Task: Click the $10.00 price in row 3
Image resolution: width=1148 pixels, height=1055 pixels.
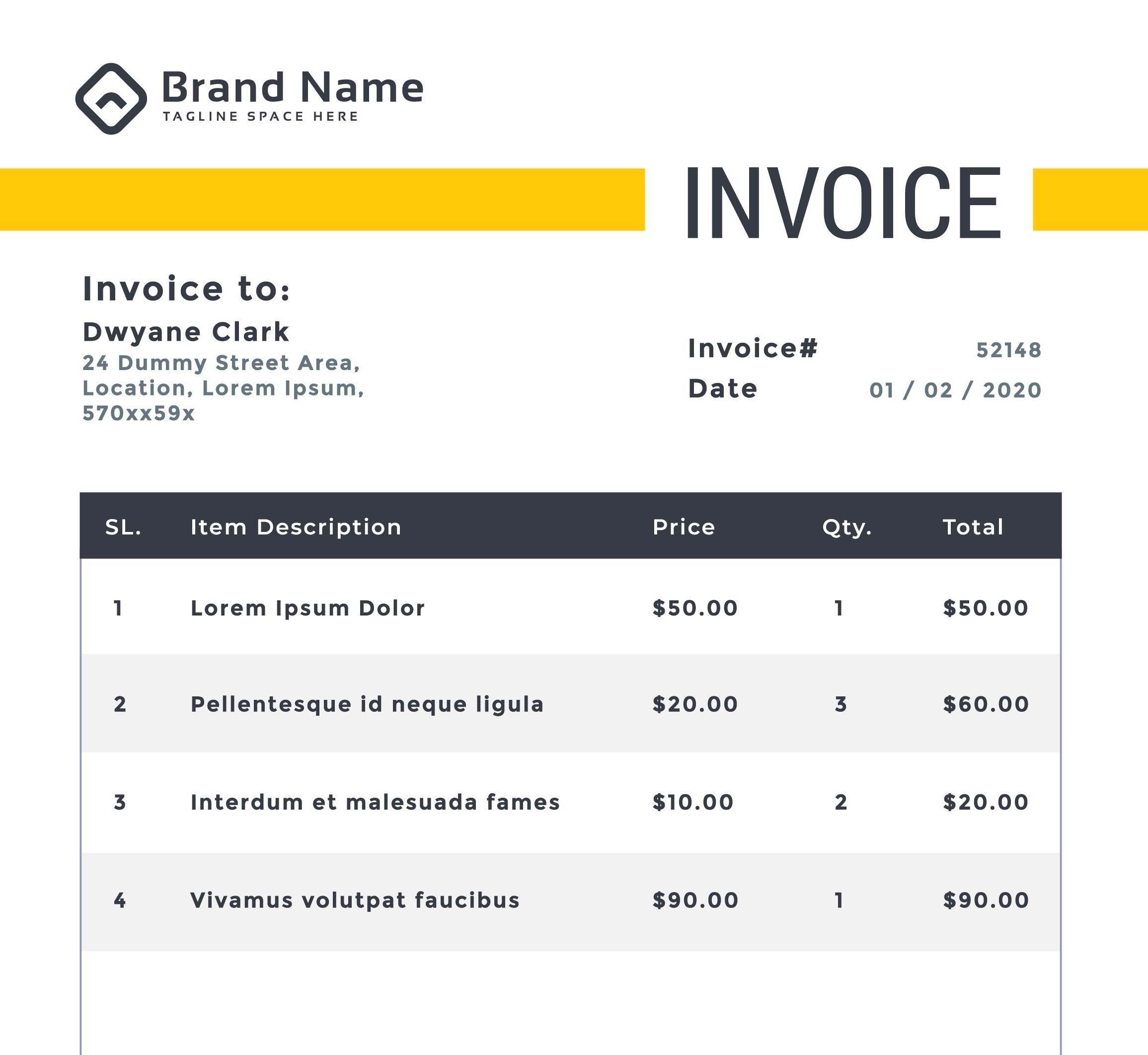Action: pos(692,802)
